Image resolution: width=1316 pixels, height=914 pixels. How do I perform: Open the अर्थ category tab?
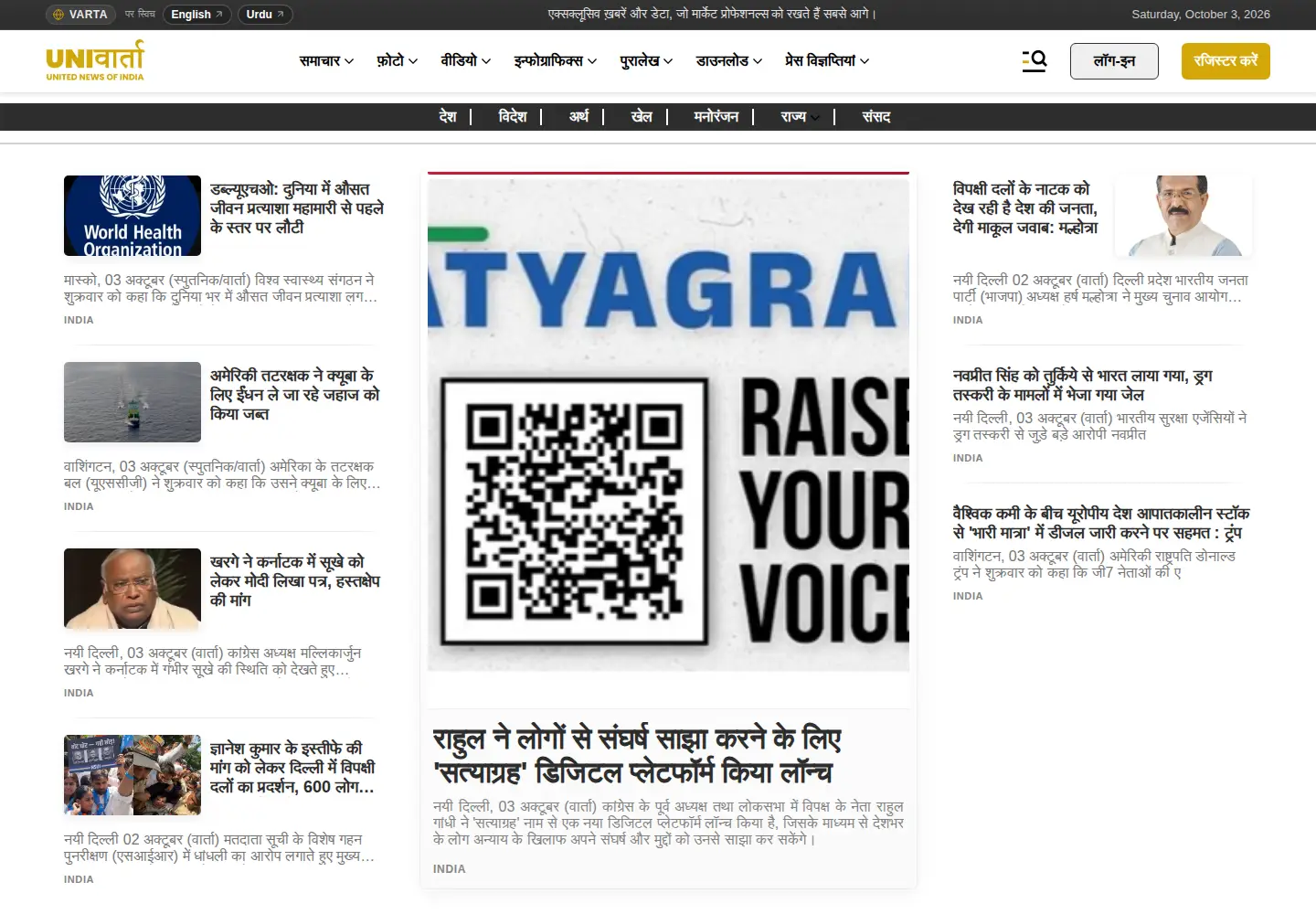579,117
